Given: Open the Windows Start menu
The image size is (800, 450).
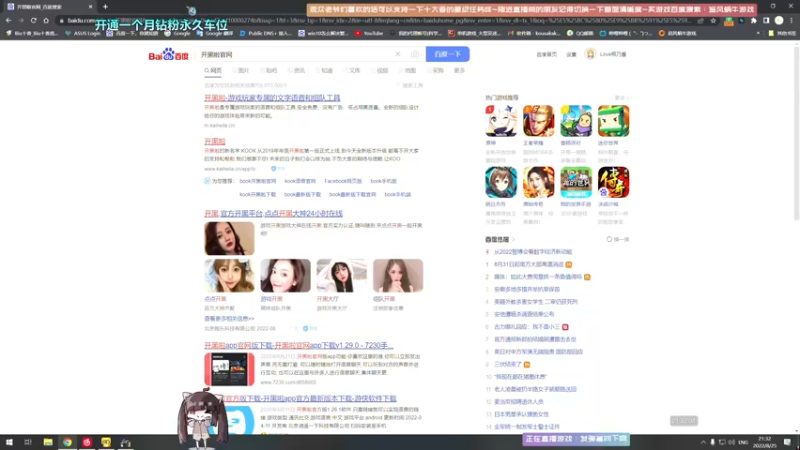Looking at the screenshot, I should (9, 442).
